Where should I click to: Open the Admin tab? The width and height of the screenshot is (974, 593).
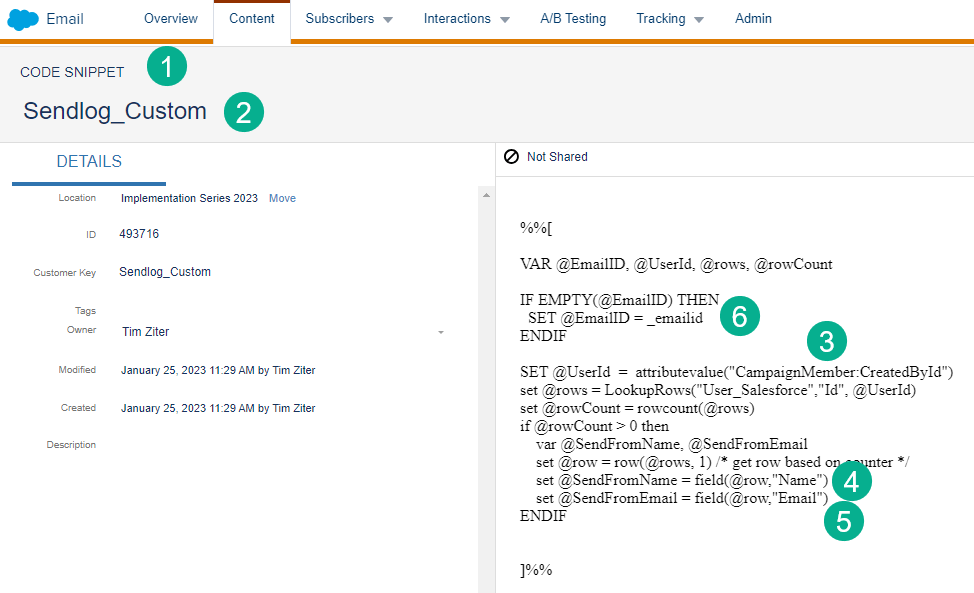click(x=753, y=19)
